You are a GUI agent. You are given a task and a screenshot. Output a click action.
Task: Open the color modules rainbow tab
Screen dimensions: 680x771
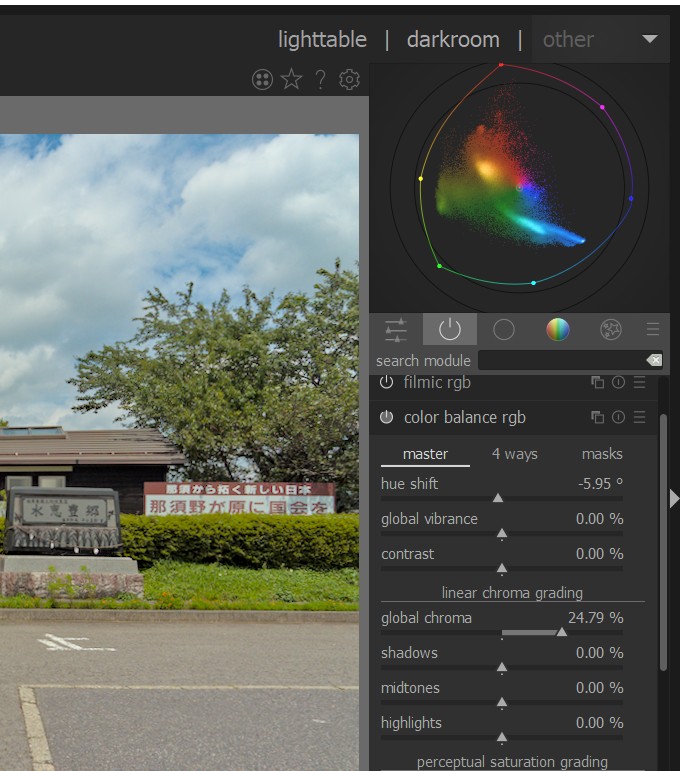click(x=558, y=329)
